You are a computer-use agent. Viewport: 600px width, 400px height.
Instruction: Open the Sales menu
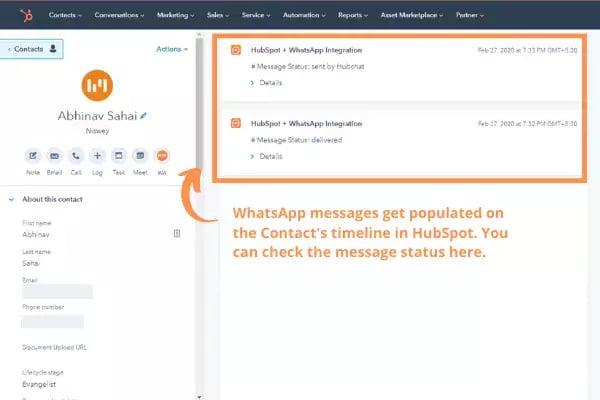click(x=218, y=15)
